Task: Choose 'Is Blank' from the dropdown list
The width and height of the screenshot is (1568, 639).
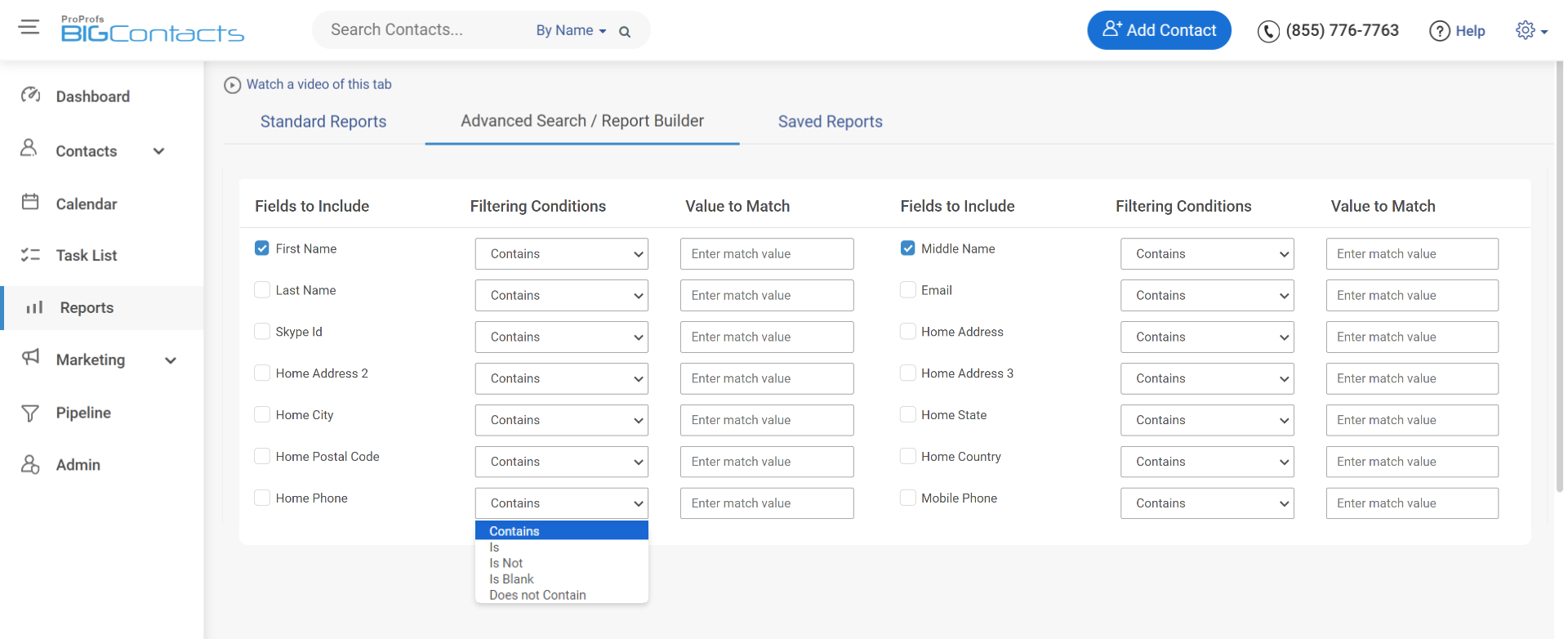Action: click(561, 579)
